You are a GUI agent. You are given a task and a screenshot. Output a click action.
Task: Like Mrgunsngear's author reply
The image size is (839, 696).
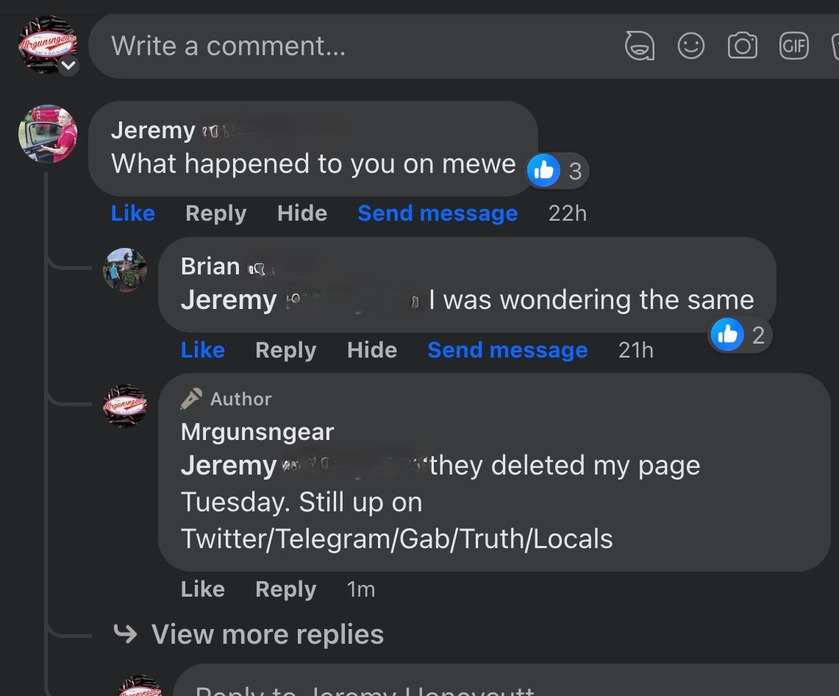(x=202, y=589)
